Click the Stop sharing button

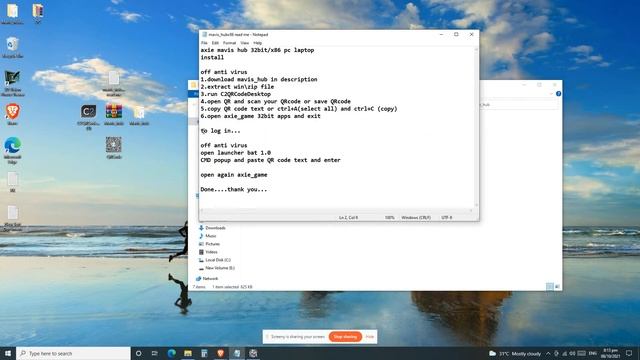pyautogui.click(x=345, y=337)
